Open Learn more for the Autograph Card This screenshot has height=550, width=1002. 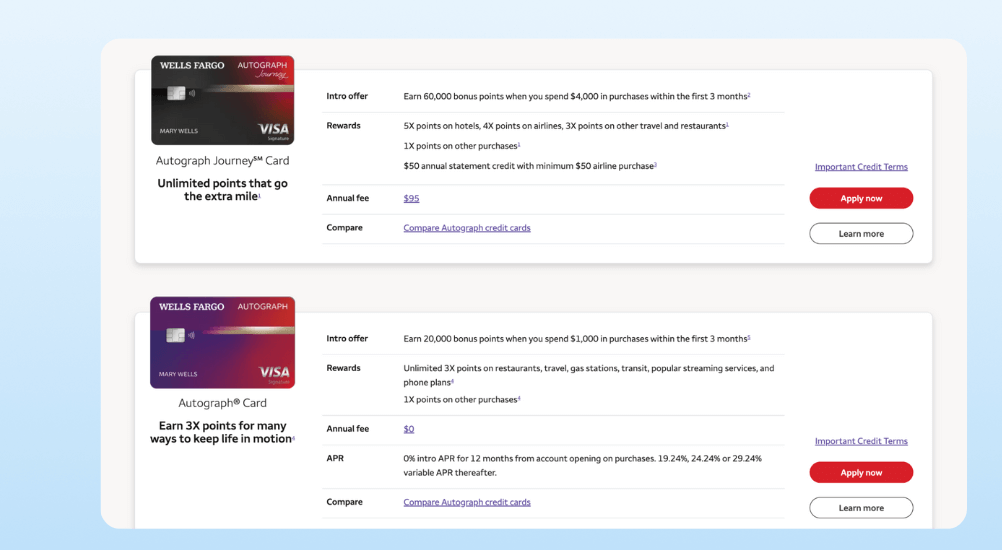[x=861, y=508]
